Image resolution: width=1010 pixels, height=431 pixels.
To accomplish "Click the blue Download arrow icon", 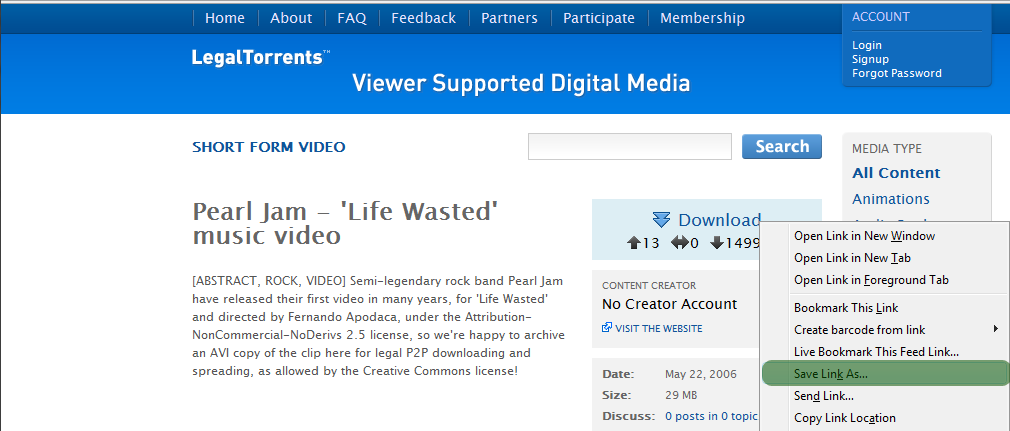I will pyautogui.click(x=661, y=220).
